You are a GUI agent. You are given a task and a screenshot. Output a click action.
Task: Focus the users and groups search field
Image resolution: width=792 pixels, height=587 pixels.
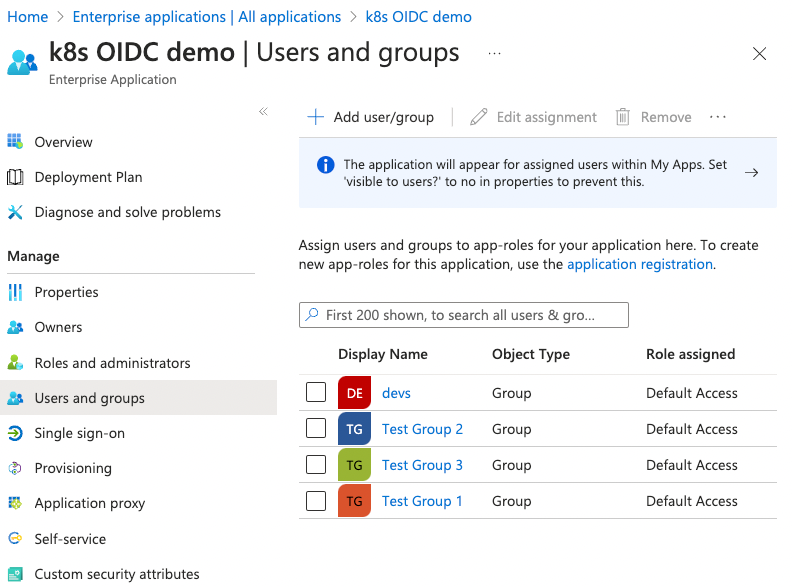coord(464,315)
